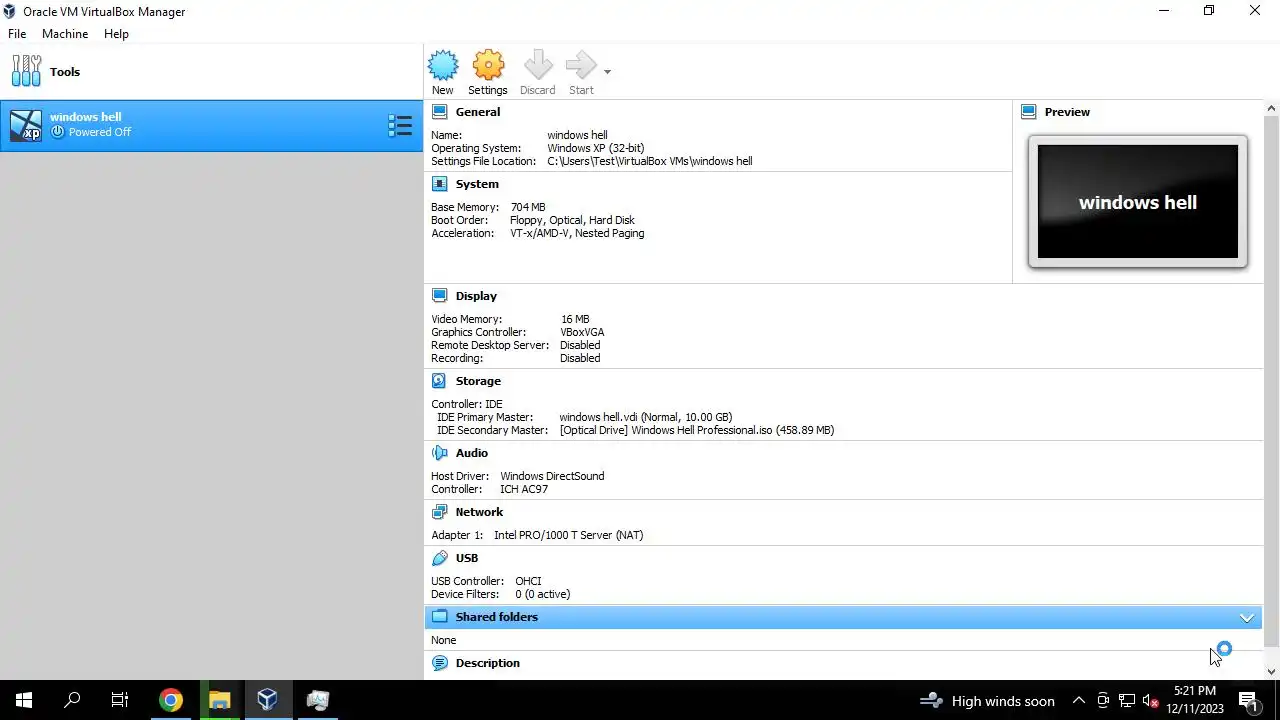Click the Audio section speaker icon
The image size is (1280, 720).
click(x=439, y=453)
